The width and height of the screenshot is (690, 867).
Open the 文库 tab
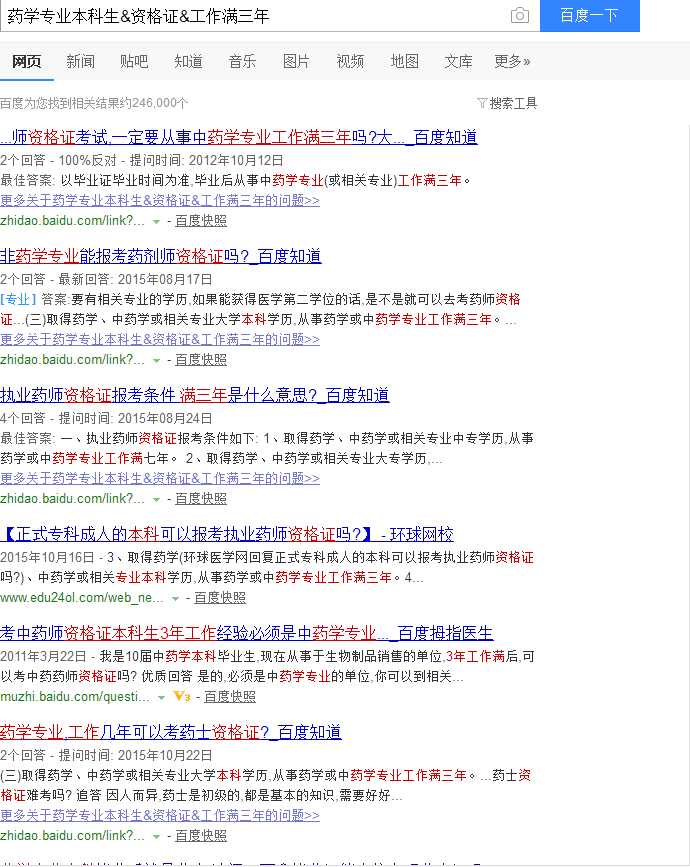tap(458, 61)
